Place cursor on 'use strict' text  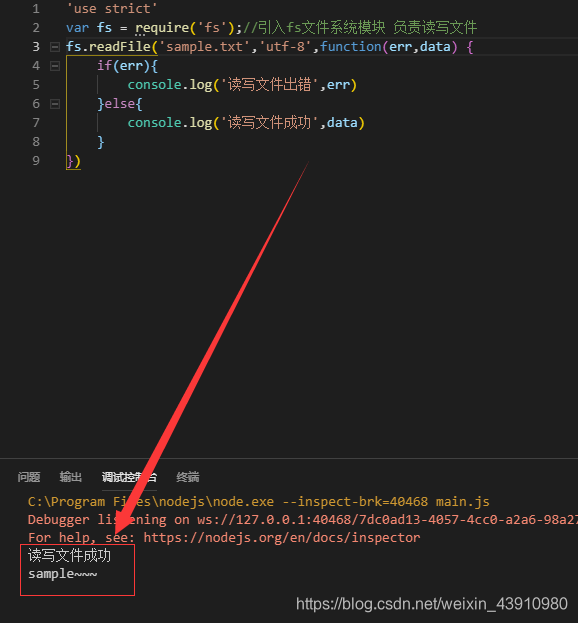click(112, 9)
